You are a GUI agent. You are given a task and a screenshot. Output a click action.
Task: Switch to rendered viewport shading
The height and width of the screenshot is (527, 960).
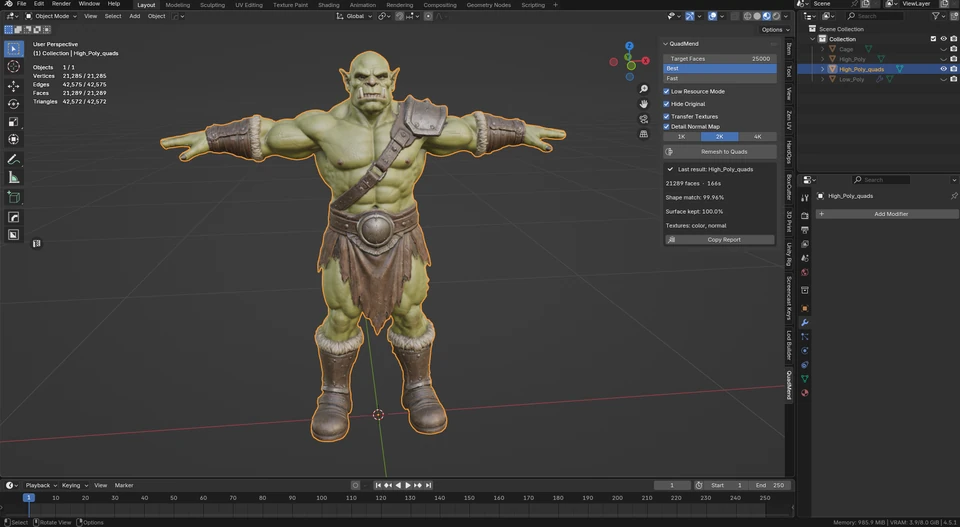(776, 17)
